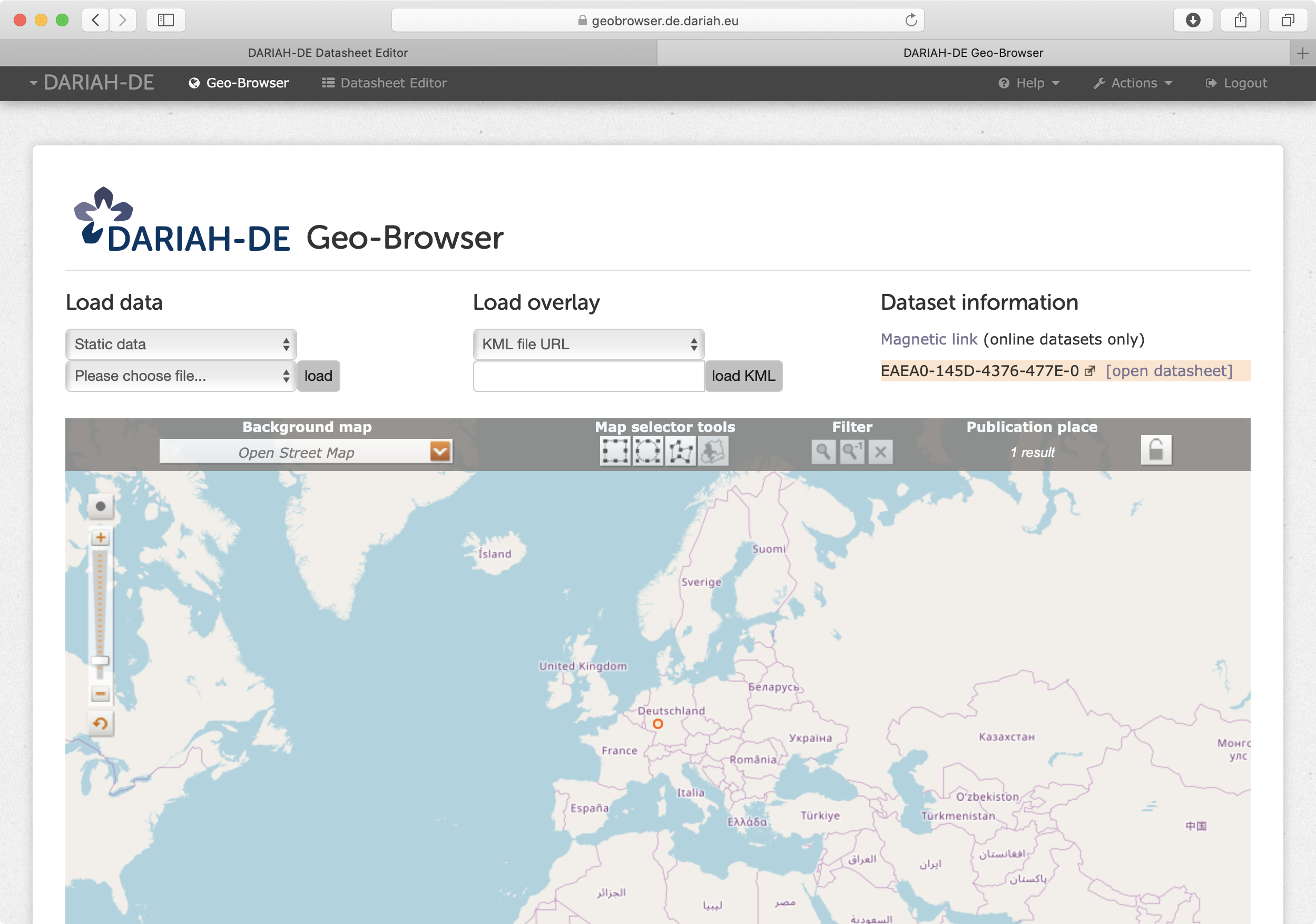This screenshot has width=1316, height=924.
Task: Open the datasheet for EAEA0-145D-4376-477E-0
Action: 1168,370
